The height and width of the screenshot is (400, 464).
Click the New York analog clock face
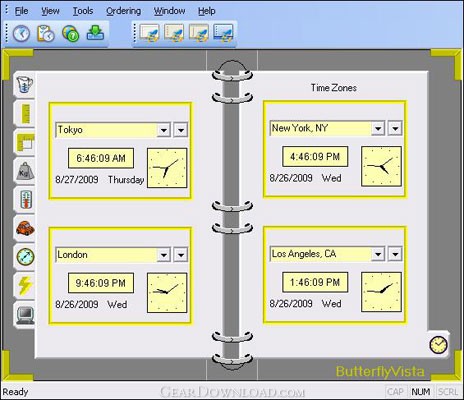(381, 166)
